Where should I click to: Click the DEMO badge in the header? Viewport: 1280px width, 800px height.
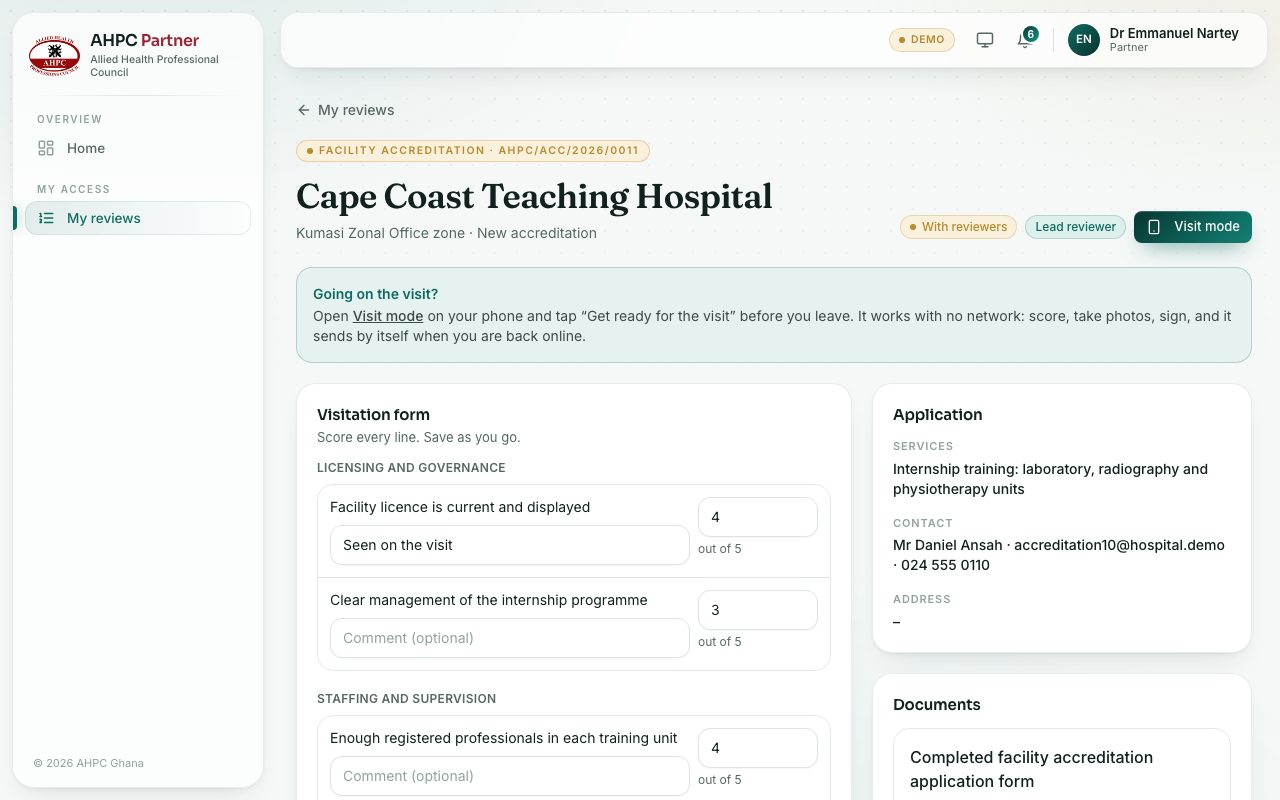click(x=922, y=40)
